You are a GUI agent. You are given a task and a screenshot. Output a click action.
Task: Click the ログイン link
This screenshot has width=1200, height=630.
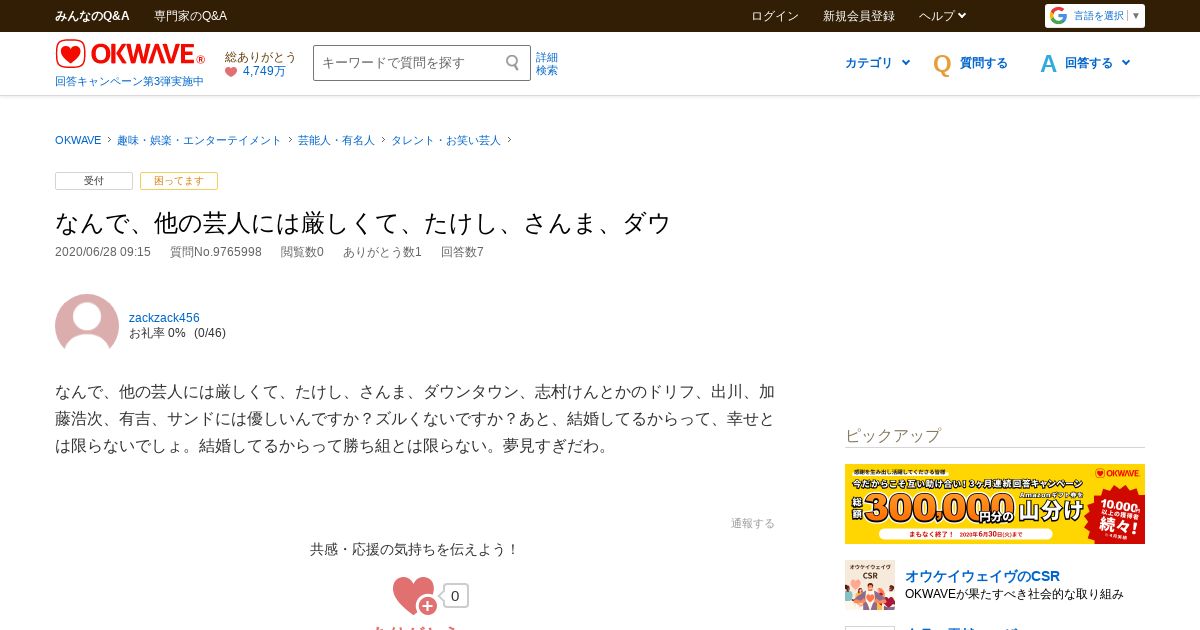point(775,16)
